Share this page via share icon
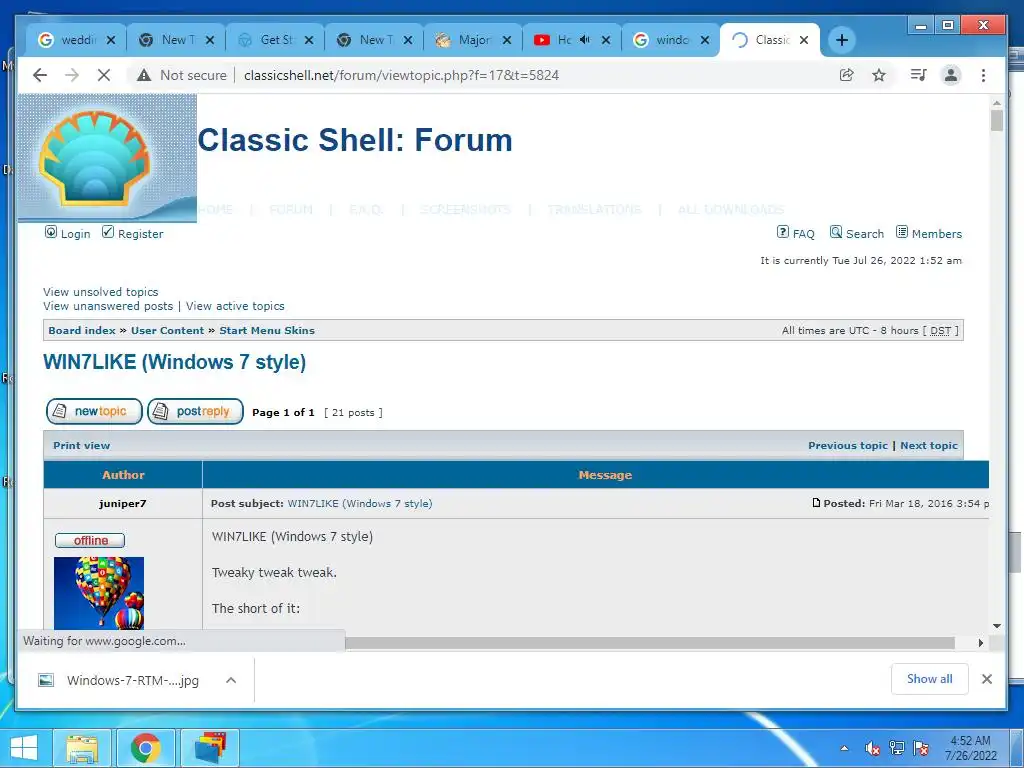The width and height of the screenshot is (1024, 768). 846,75
